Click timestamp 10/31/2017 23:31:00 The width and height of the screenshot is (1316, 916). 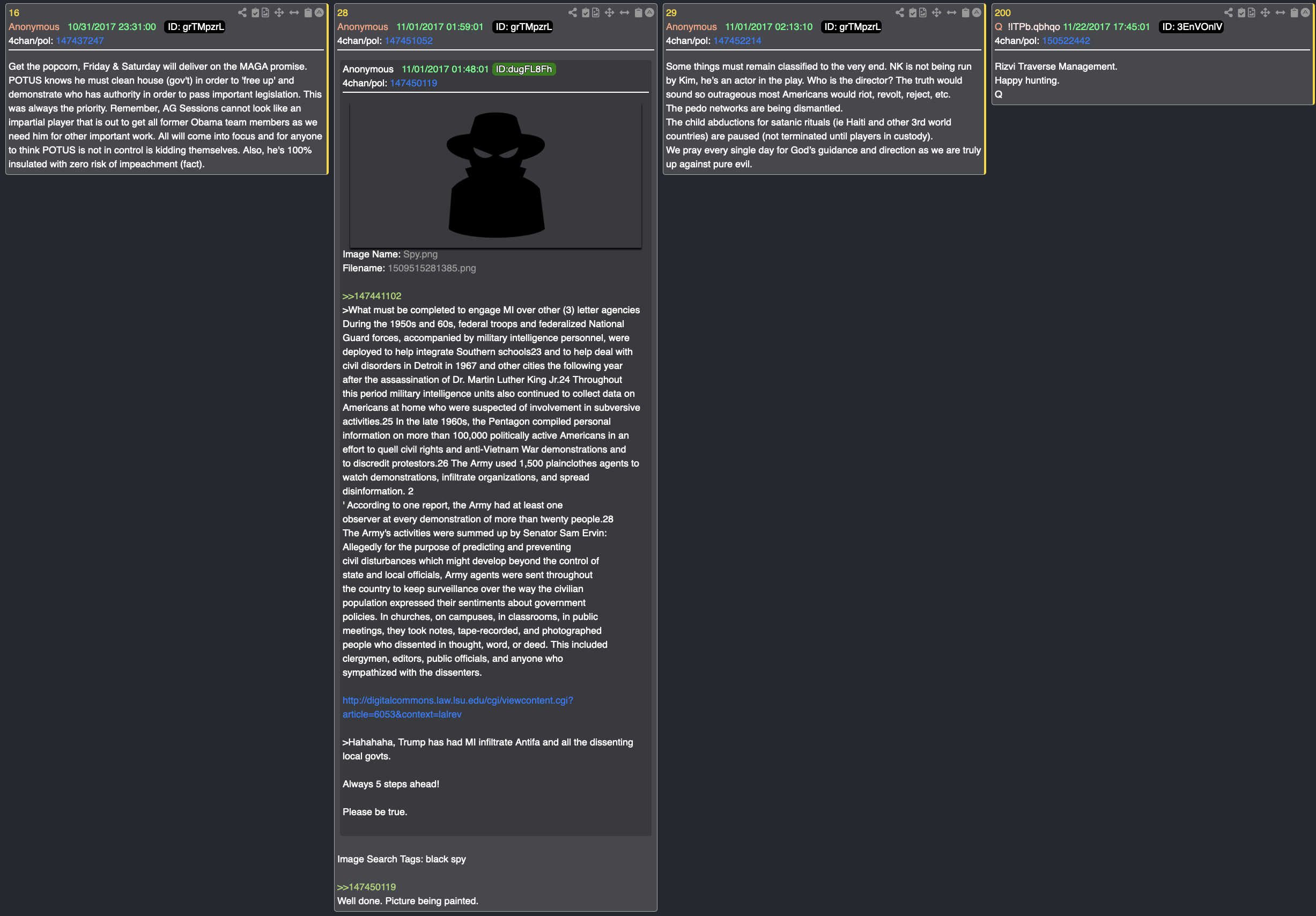[x=112, y=27]
